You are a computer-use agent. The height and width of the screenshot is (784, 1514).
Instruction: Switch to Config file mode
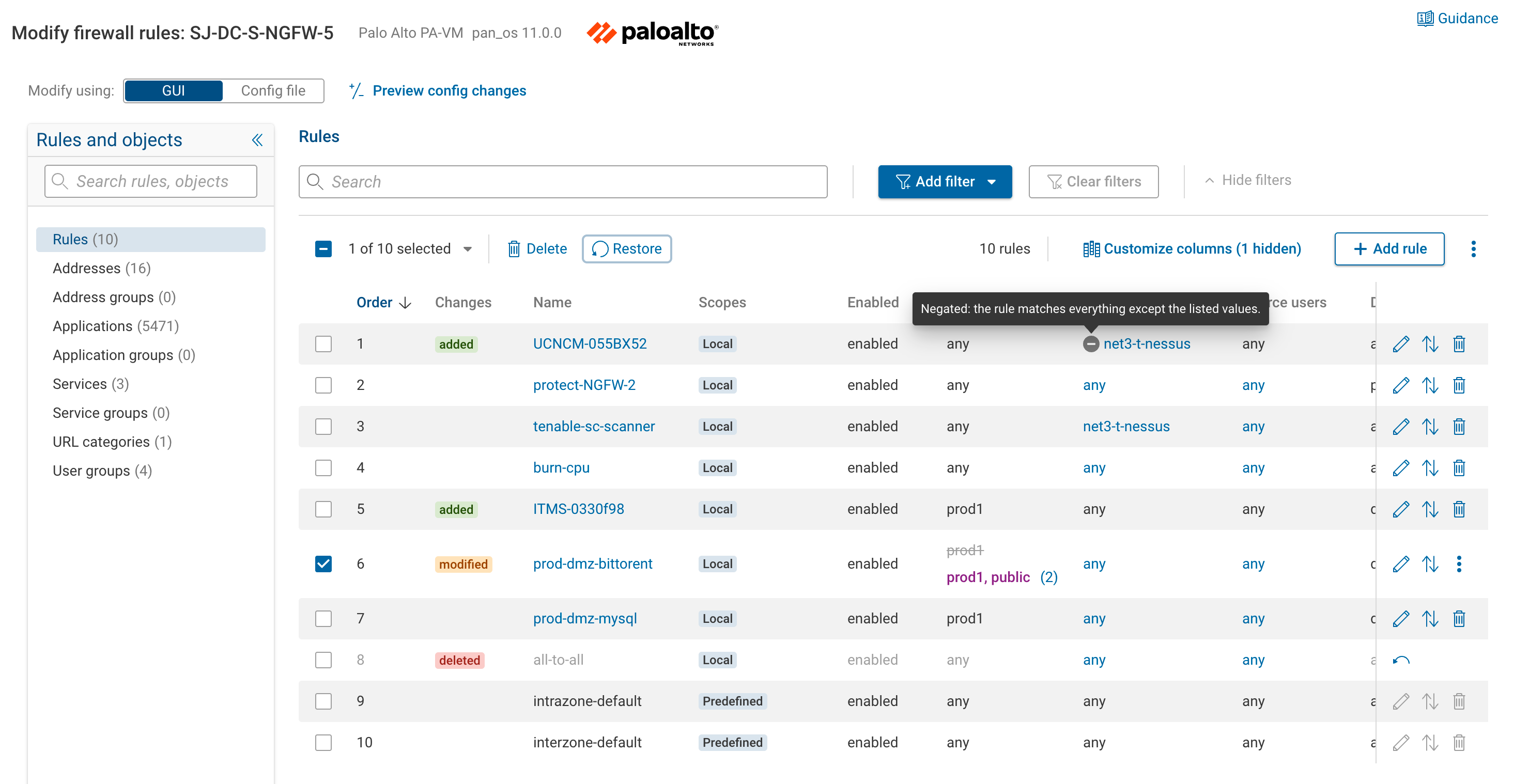(273, 90)
